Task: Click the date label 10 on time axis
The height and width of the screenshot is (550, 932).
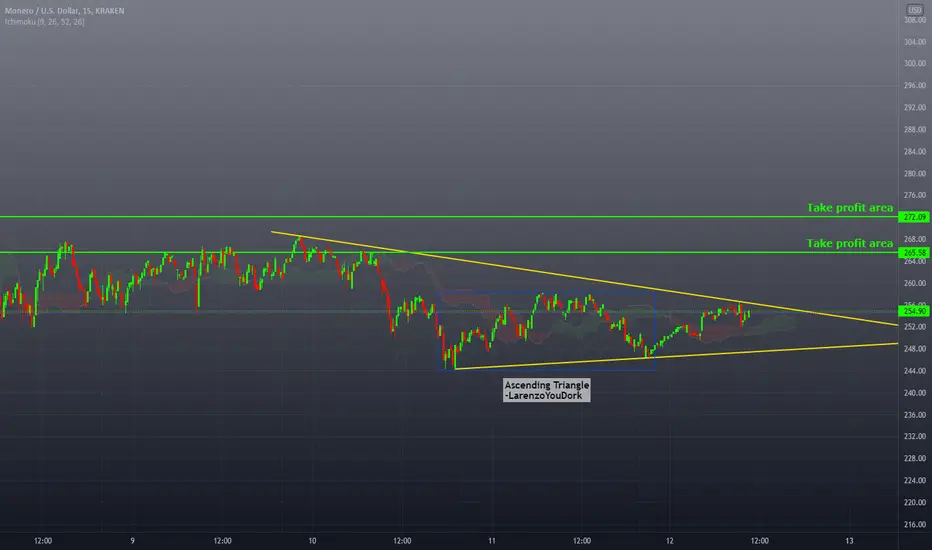Action: (312, 540)
